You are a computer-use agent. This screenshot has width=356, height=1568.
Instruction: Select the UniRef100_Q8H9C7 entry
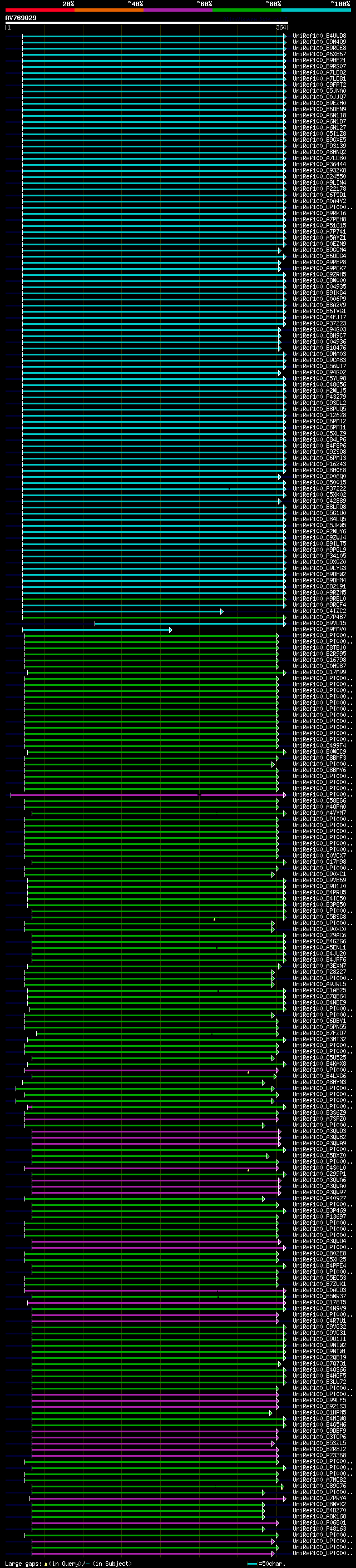tap(319, 336)
